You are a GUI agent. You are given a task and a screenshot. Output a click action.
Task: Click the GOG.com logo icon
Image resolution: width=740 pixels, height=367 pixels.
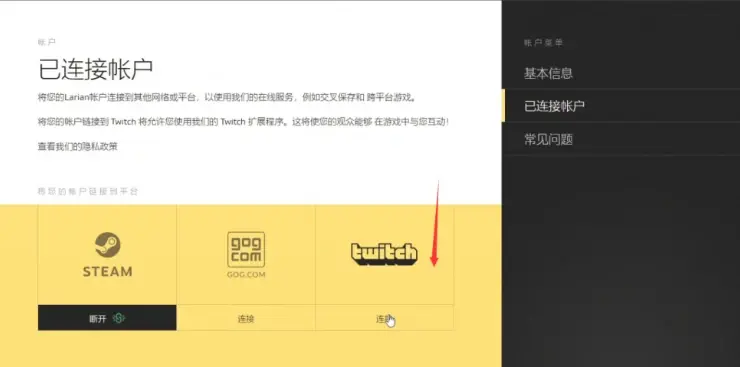(246, 250)
